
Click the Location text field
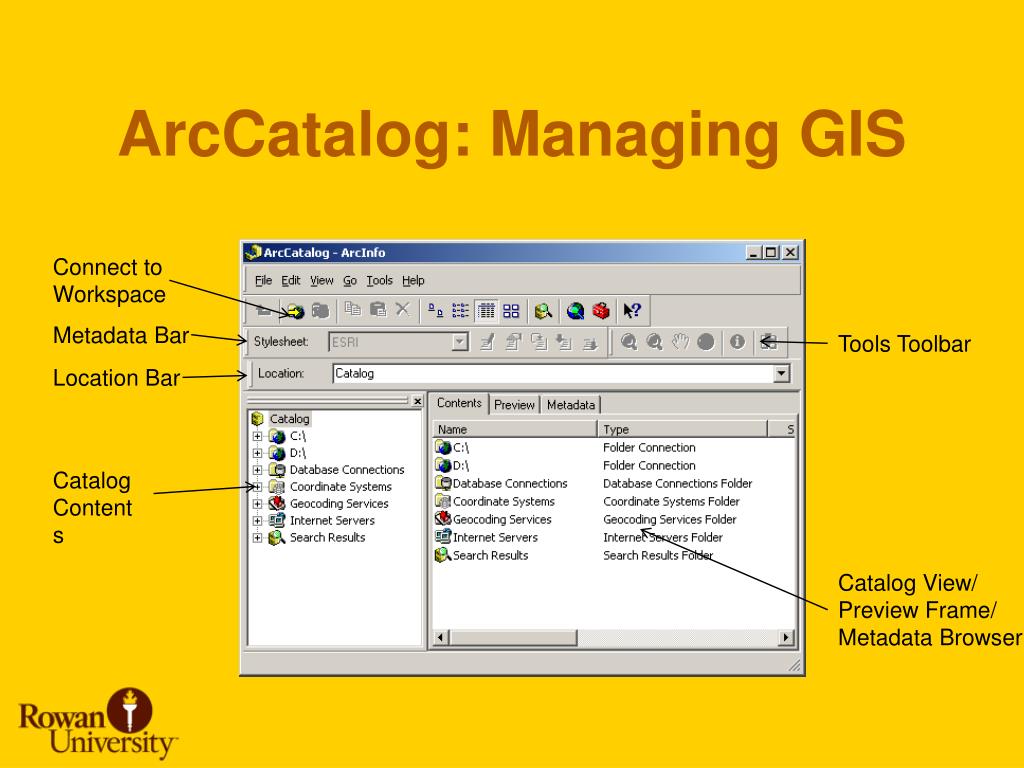click(552, 374)
